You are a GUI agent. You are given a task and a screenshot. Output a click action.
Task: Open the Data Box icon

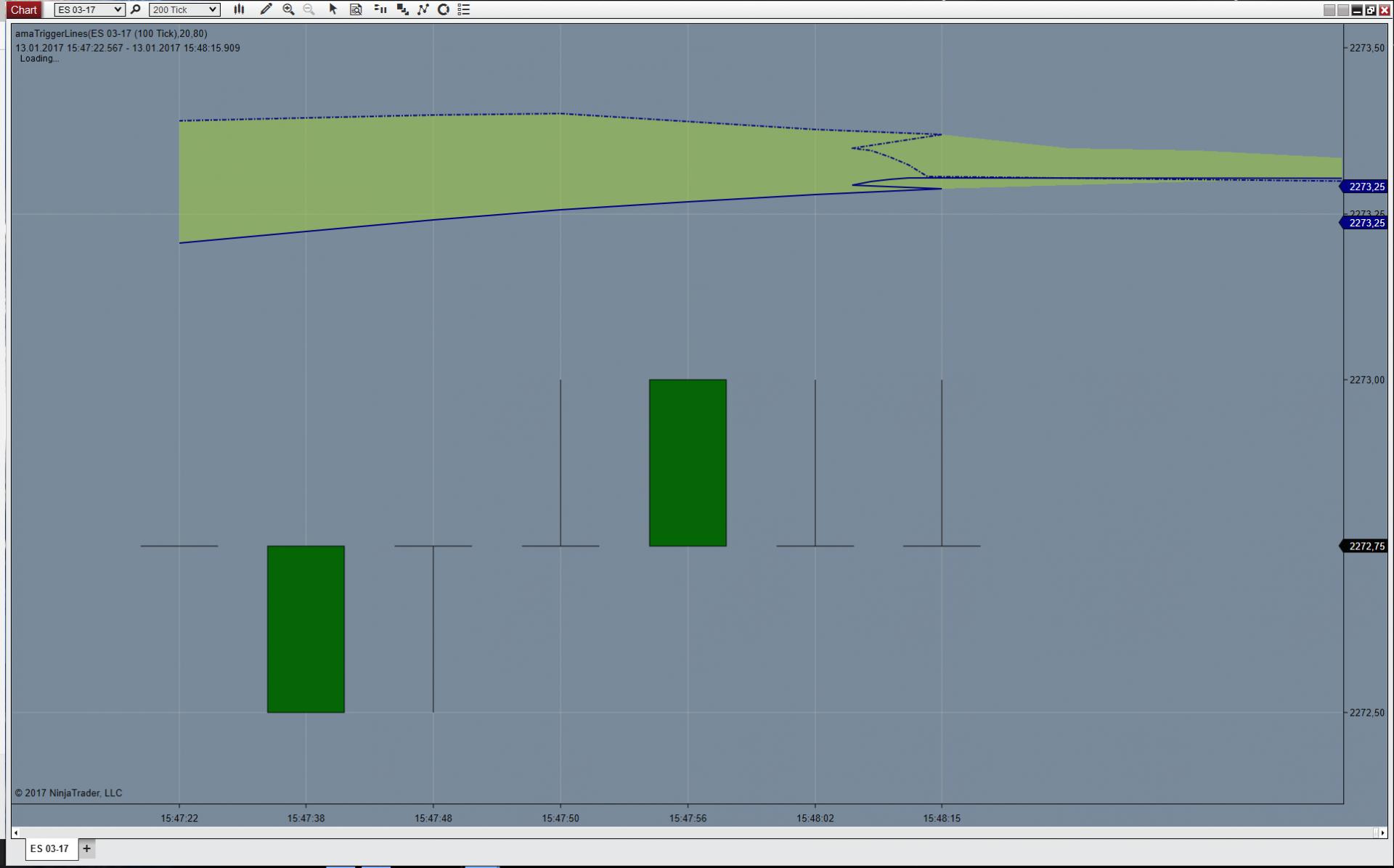tap(356, 9)
